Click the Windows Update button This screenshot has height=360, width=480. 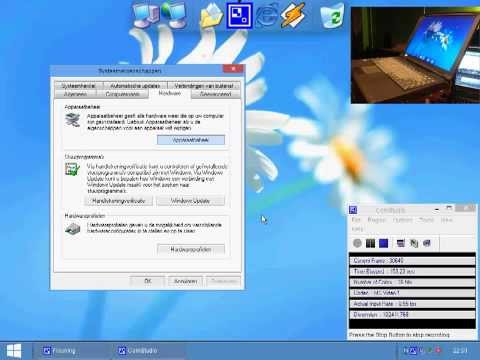pyautogui.click(x=190, y=201)
